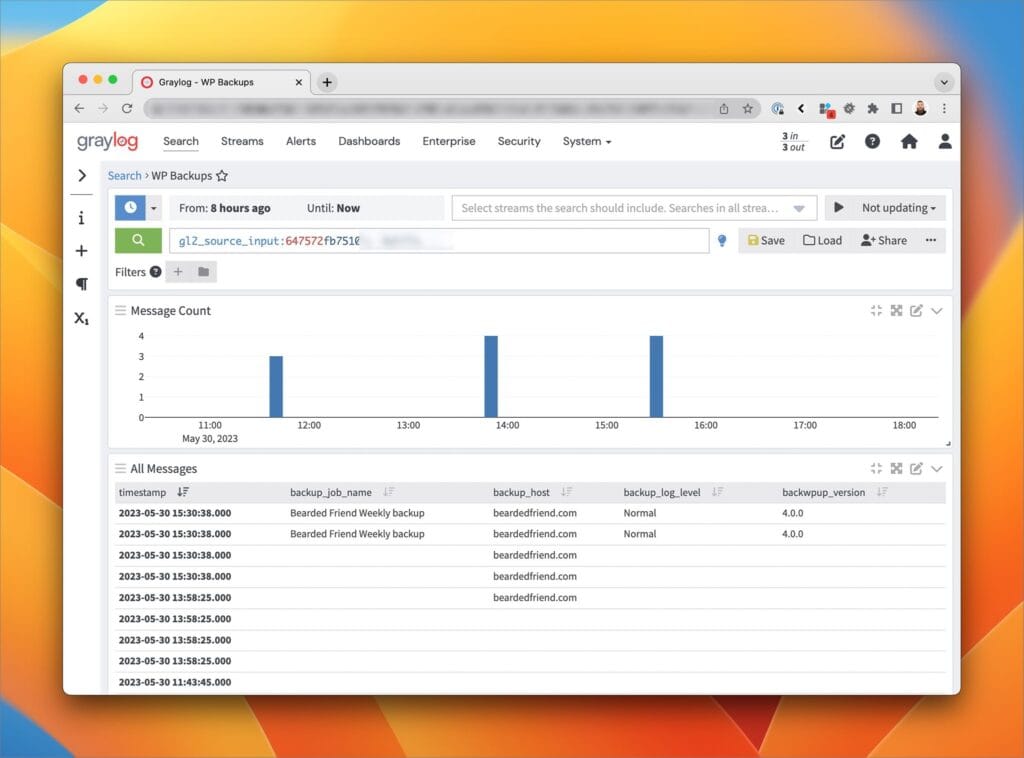Open the System menu
Image resolution: width=1024 pixels, height=758 pixels.
tap(586, 141)
